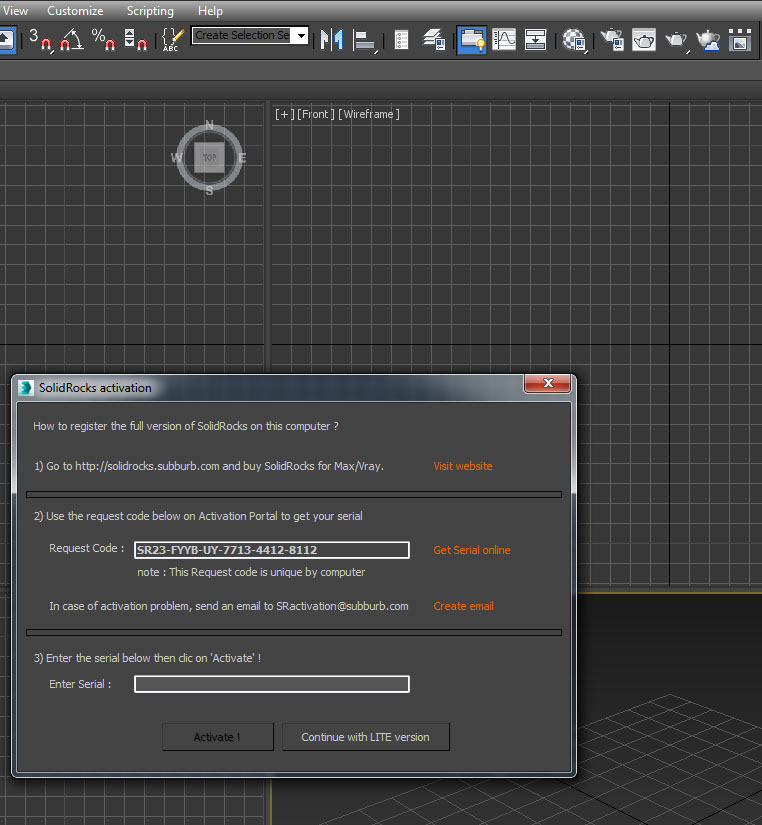Toggle the Percent Snap tool
This screenshot has width=762, height=825.
click(103, 39)
